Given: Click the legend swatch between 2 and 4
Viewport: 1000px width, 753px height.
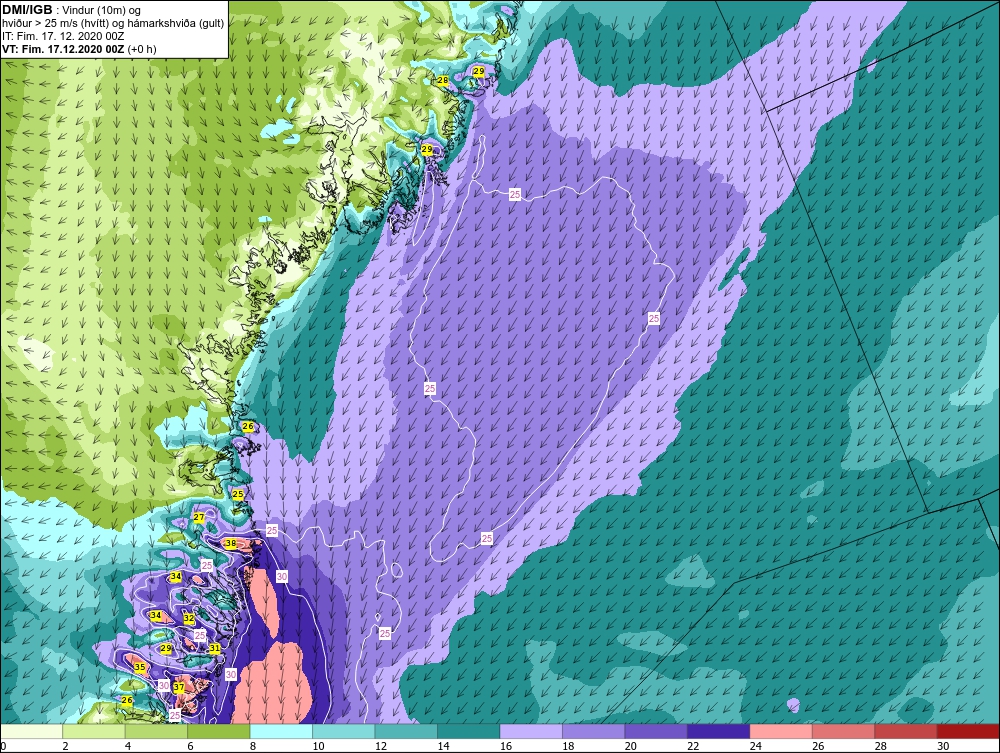Looking at the screenshot, I should pyautogui.click(x=94, y=731).
